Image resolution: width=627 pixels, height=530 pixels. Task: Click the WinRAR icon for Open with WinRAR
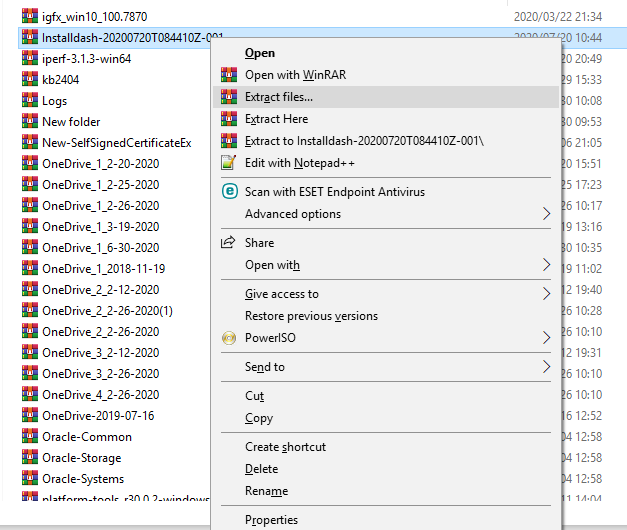(229, 74)
